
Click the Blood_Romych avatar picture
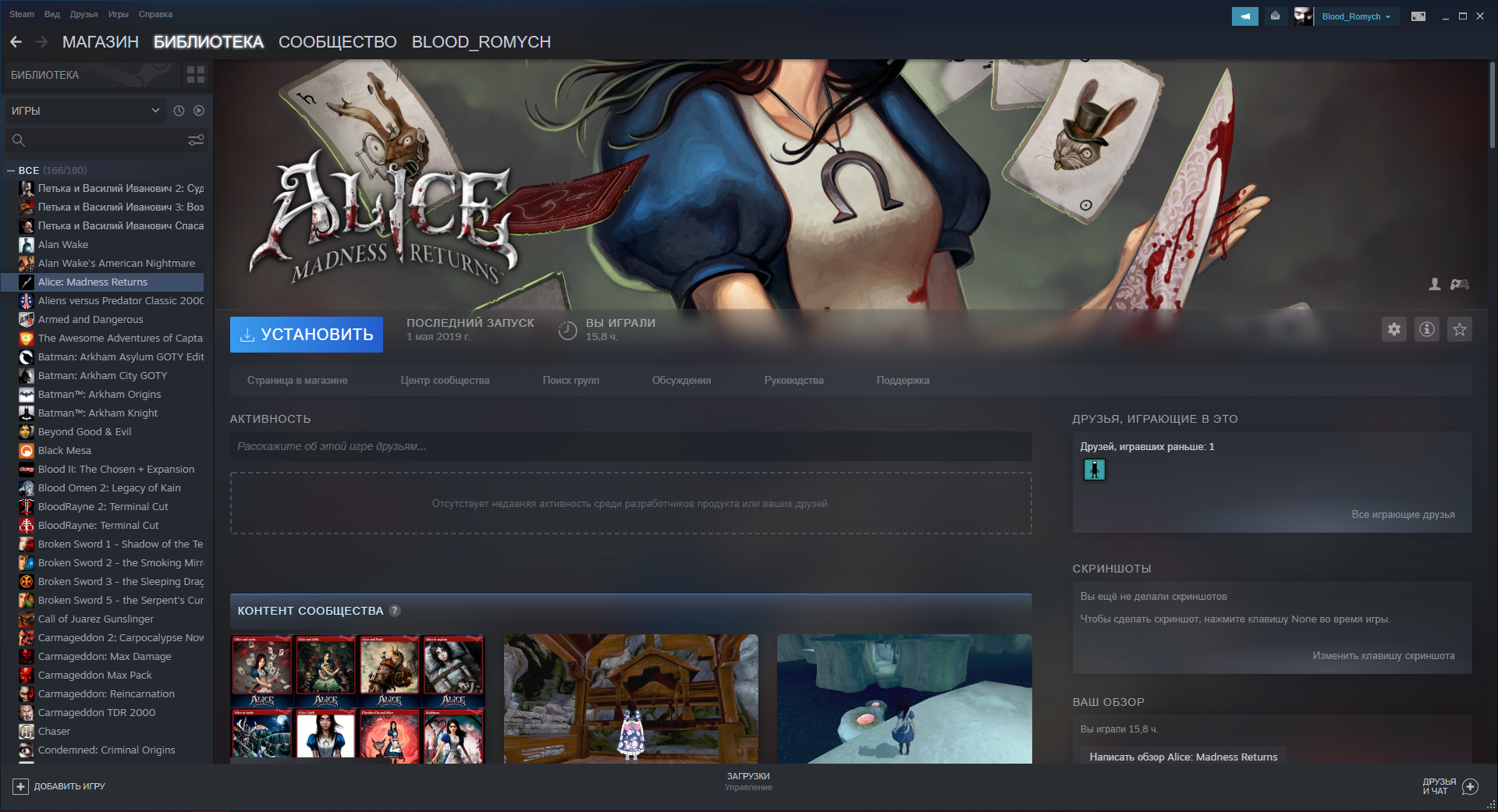(x=1303, y=16)
